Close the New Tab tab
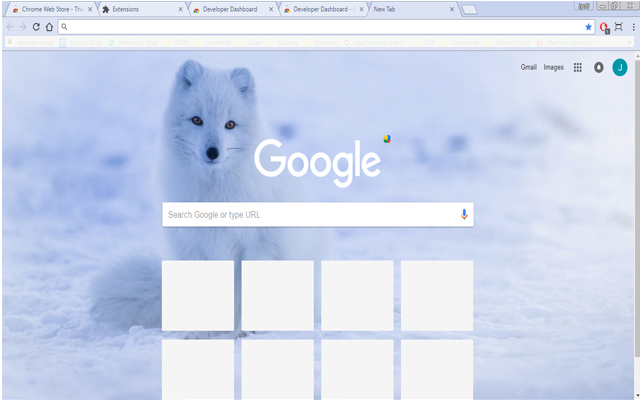This screenshot has width=640, height=400. pos(452,9)
